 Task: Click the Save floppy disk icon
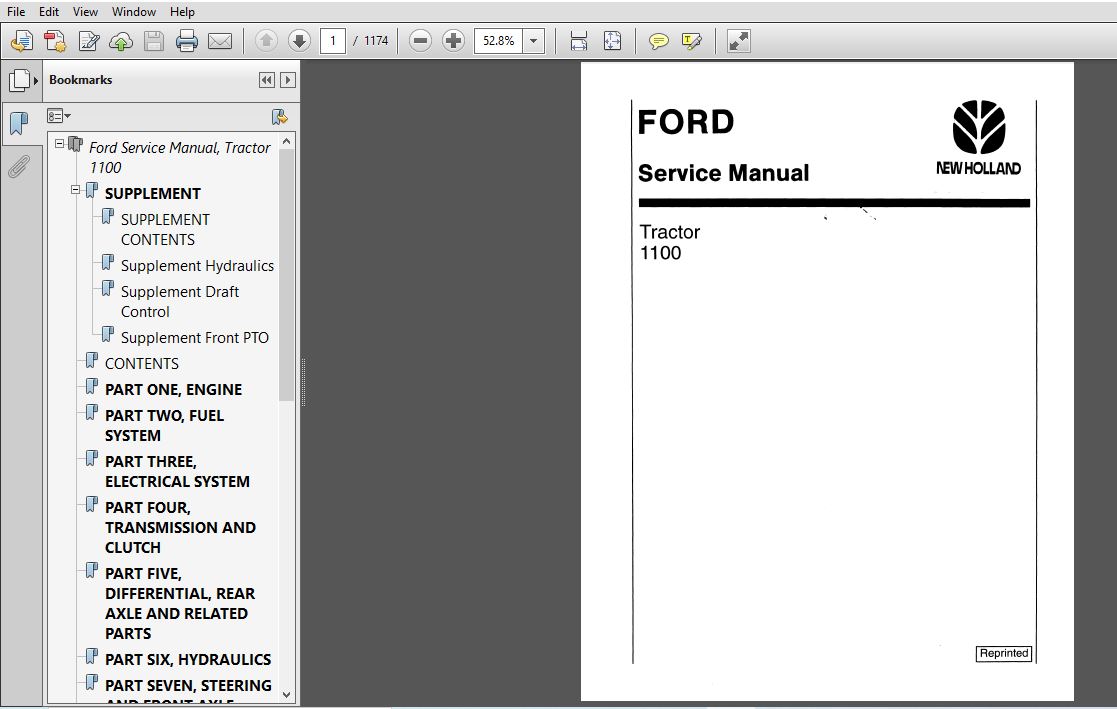coord(154,41)
